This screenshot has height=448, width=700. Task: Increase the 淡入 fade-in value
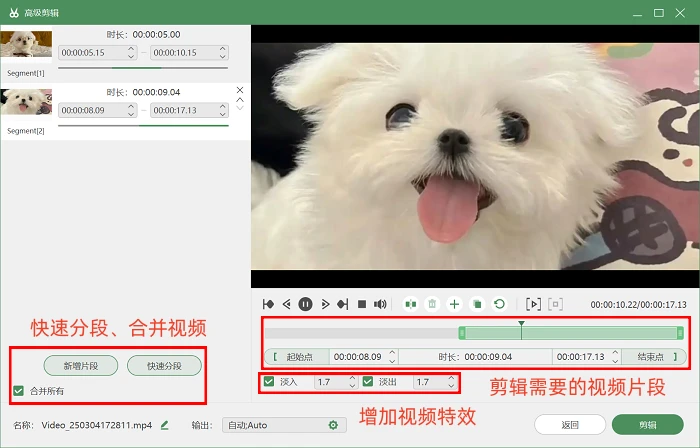(x=352, y=378)
